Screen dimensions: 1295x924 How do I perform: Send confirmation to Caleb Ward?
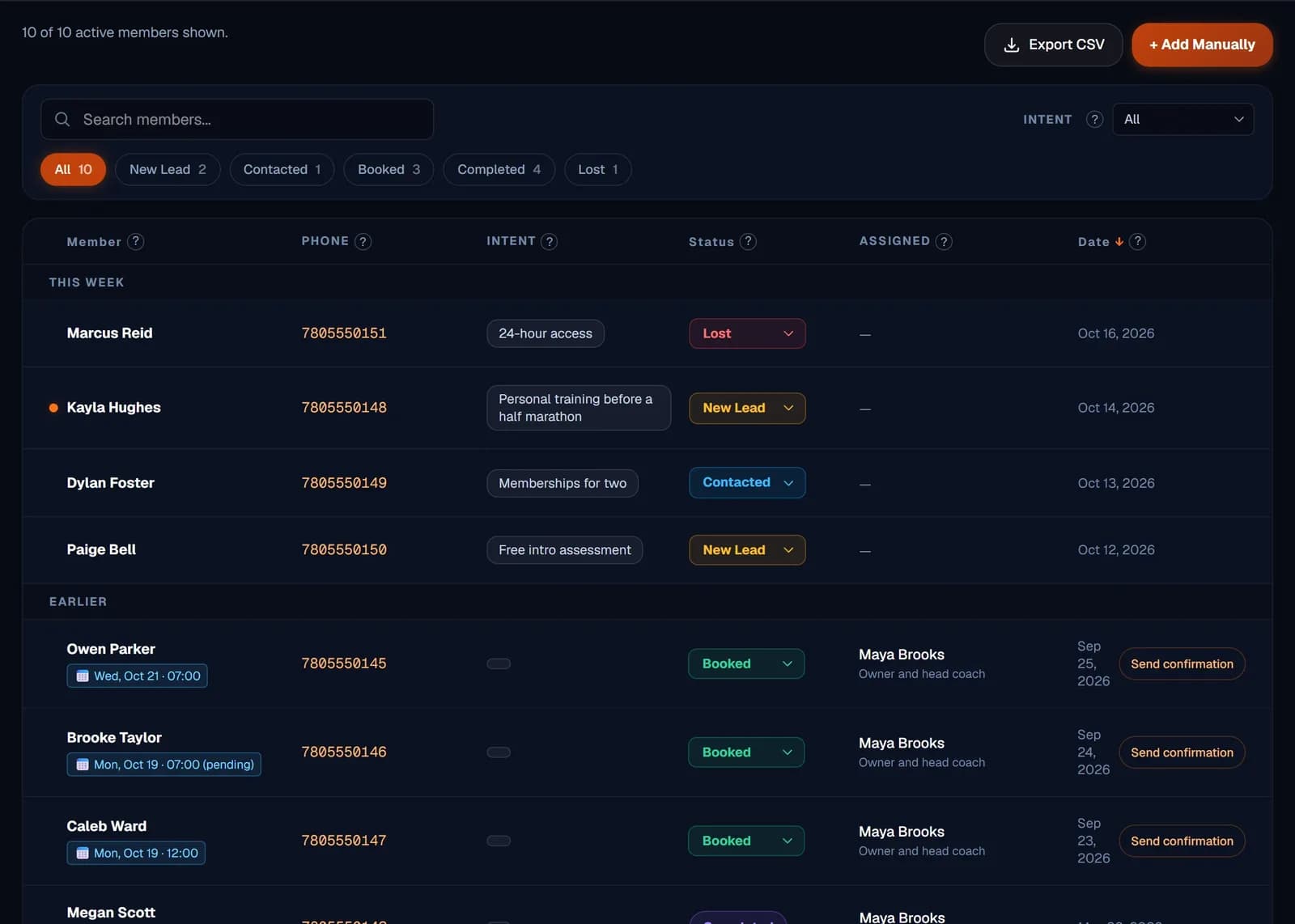(1182, 841)
